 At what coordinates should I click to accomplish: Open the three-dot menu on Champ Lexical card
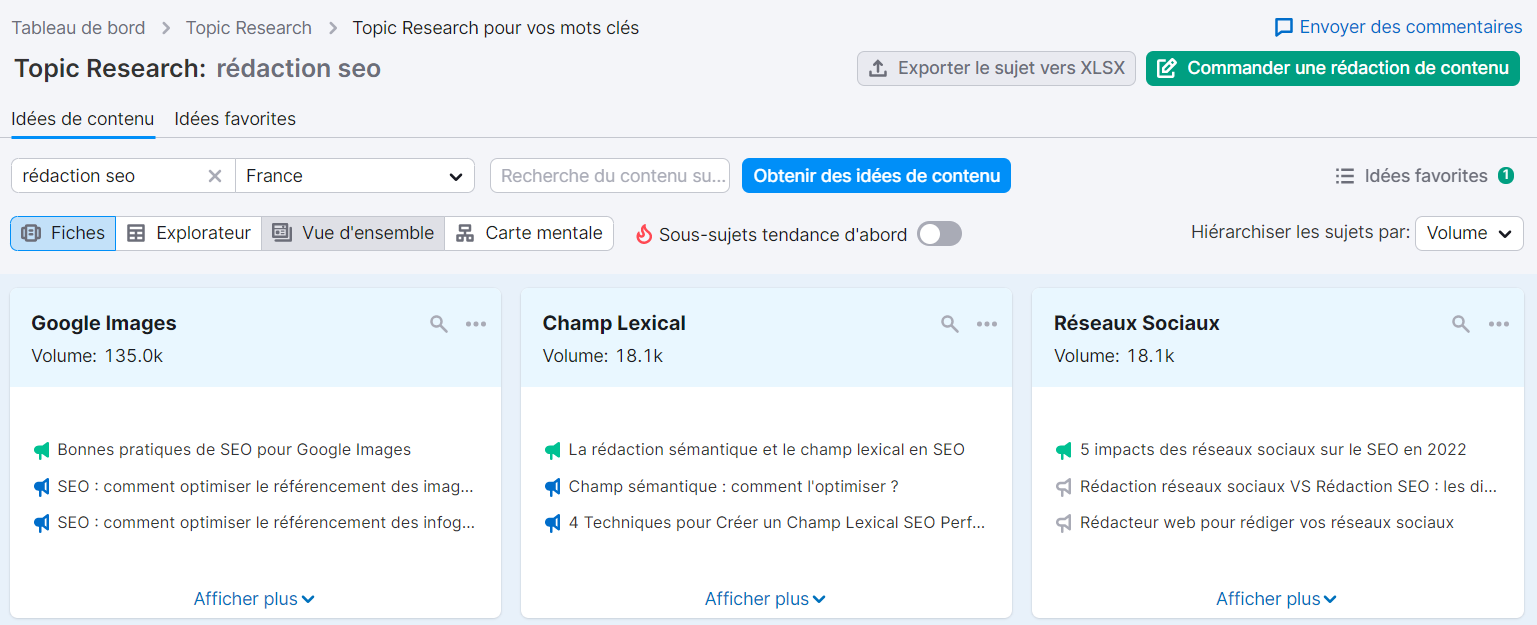(x=987, y=323)
